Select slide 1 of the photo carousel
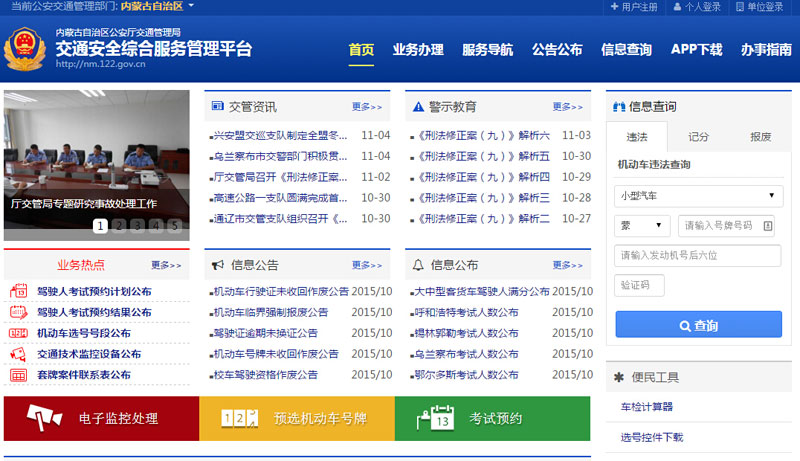 coord(101,225)
